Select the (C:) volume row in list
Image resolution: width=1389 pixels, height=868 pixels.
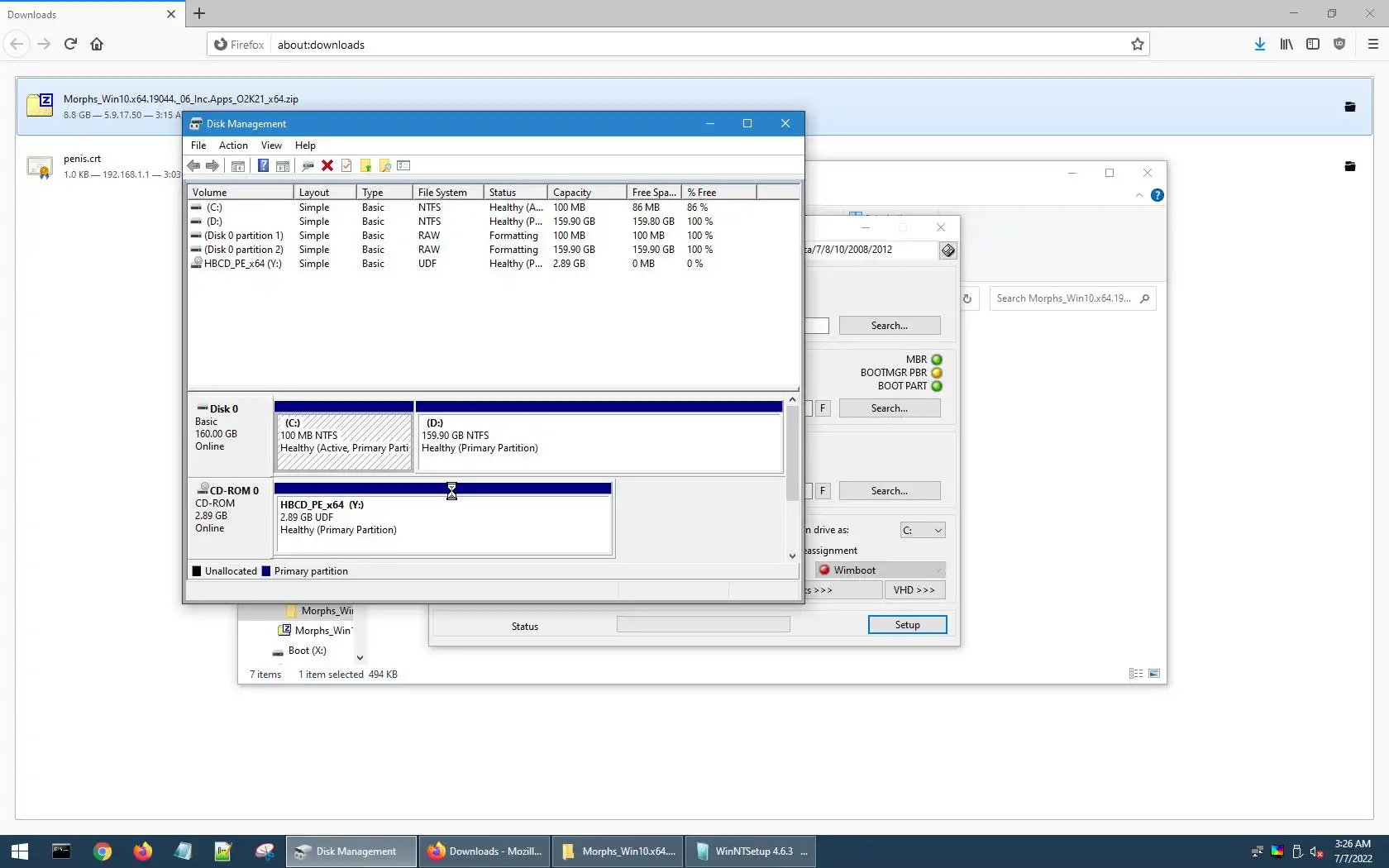tap(494, 207)
